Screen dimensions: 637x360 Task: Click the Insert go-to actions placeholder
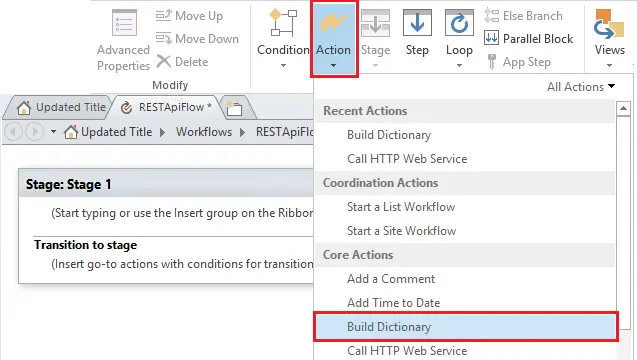pyautogui.click(x=182, y=264)
